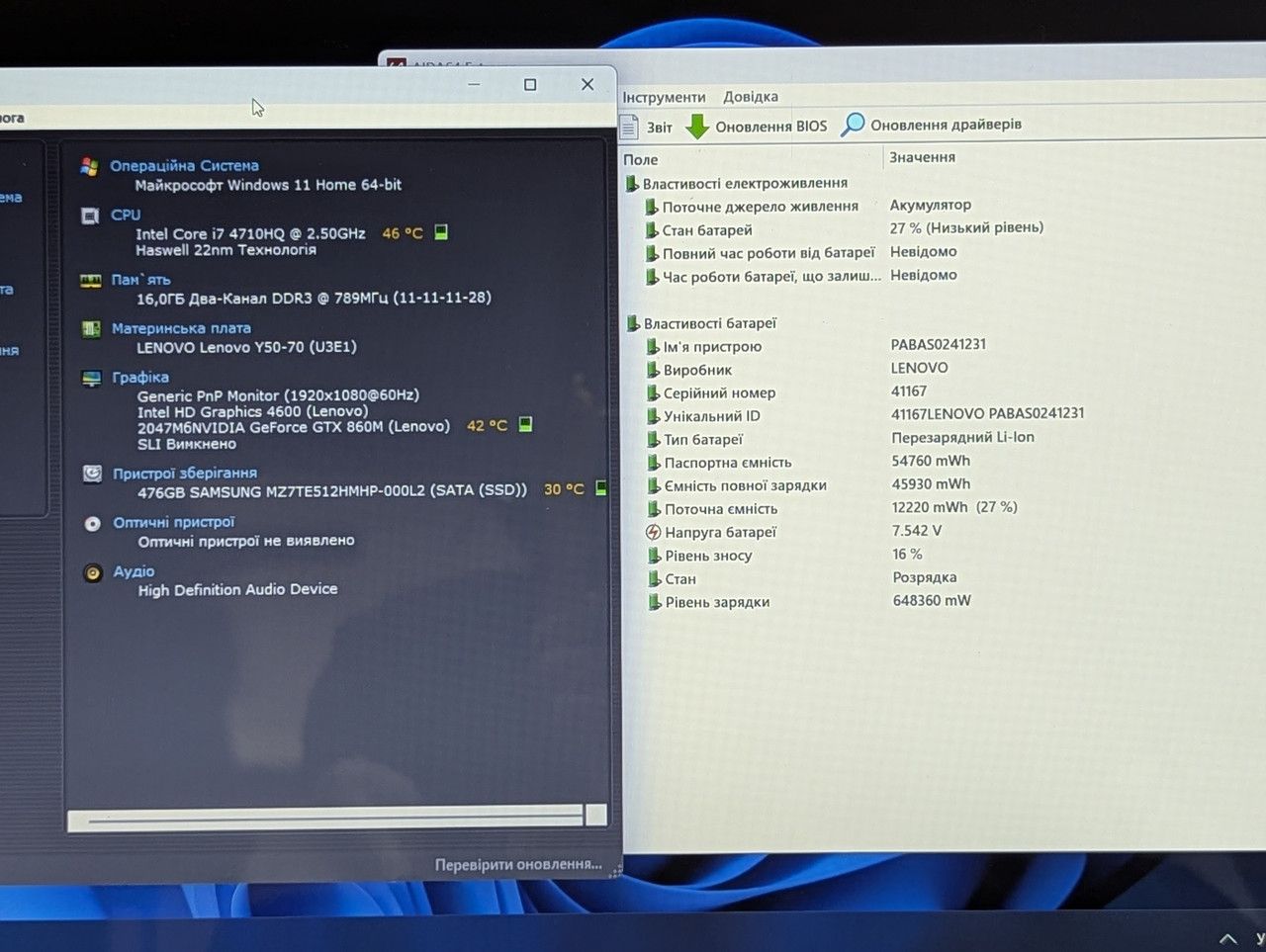This screenshot has height=952, width=1266.
Task: Click the icon beside Властивості батареї header
Action: [632, 323]
